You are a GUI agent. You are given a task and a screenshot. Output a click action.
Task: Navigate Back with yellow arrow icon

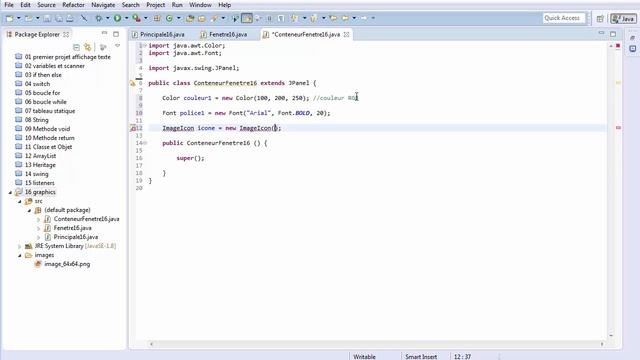[345, 18]
